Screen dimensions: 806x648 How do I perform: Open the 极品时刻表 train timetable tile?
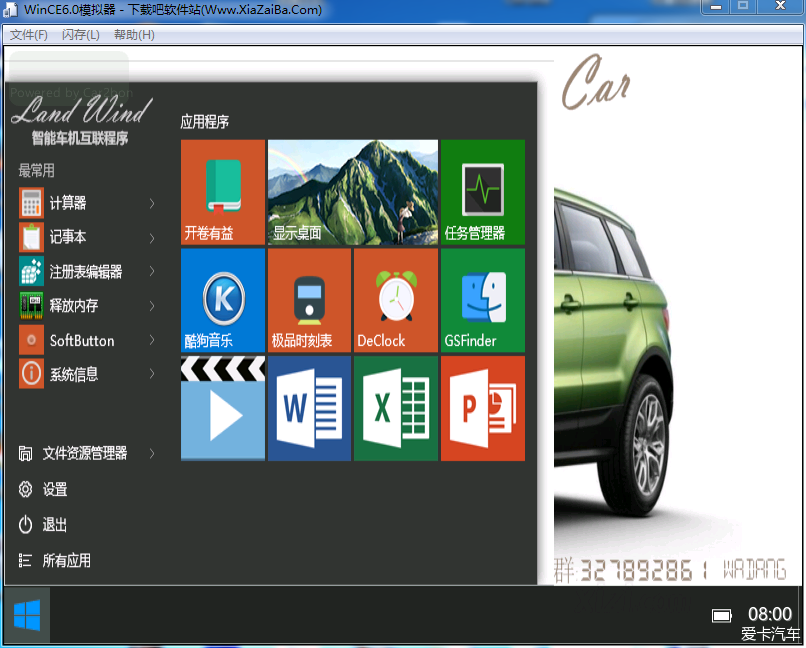coord(309,300)
